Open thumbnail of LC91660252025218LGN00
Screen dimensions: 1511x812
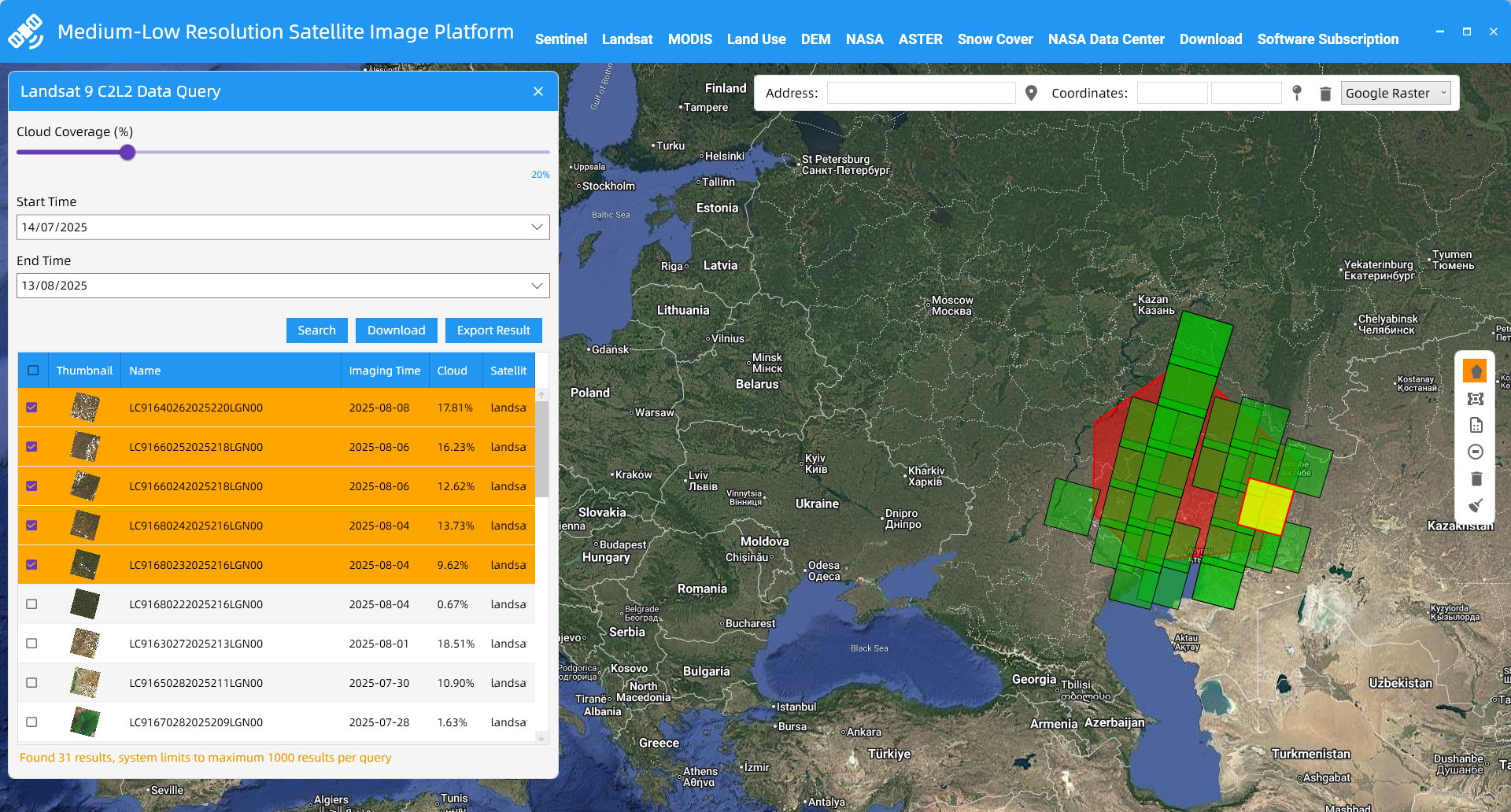pyautogui.click(x=85, y=447)
